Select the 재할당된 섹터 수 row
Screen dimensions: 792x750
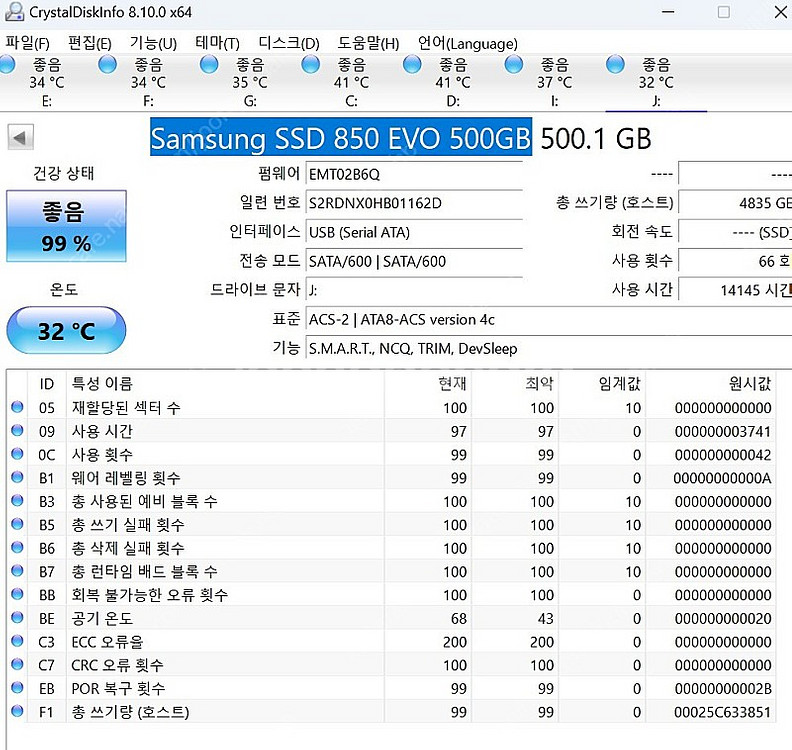391,407
